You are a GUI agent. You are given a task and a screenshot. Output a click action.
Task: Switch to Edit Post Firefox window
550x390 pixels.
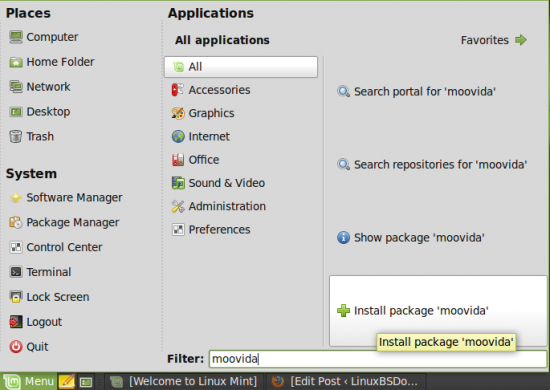346,381
